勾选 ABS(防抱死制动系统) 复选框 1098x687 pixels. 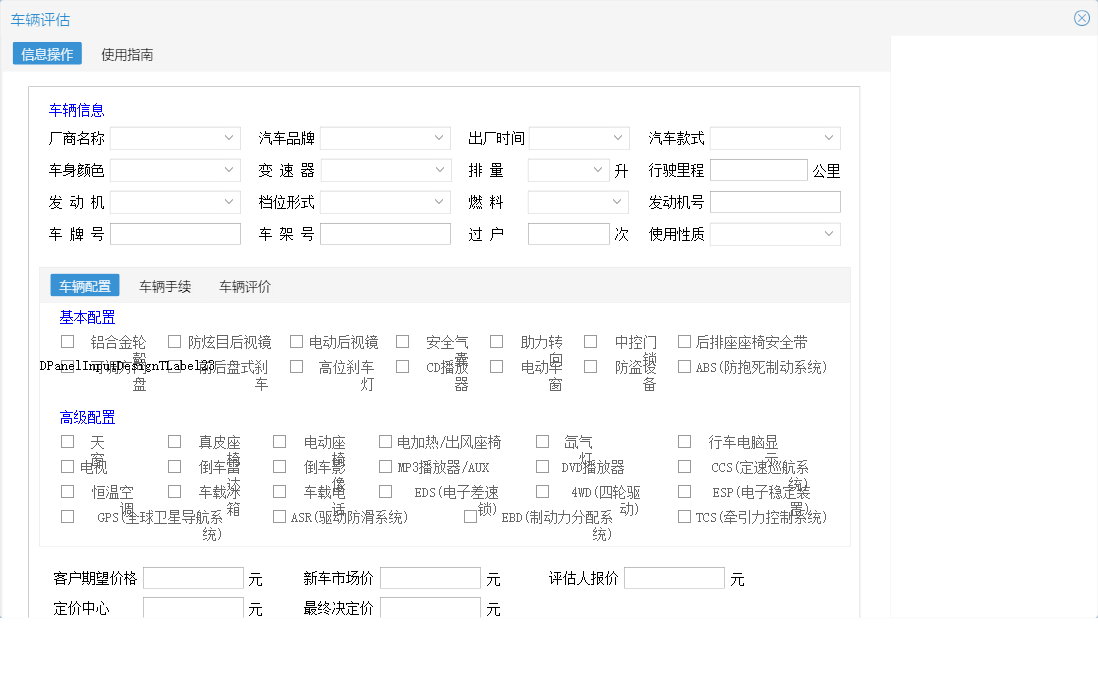pos(686,366)
